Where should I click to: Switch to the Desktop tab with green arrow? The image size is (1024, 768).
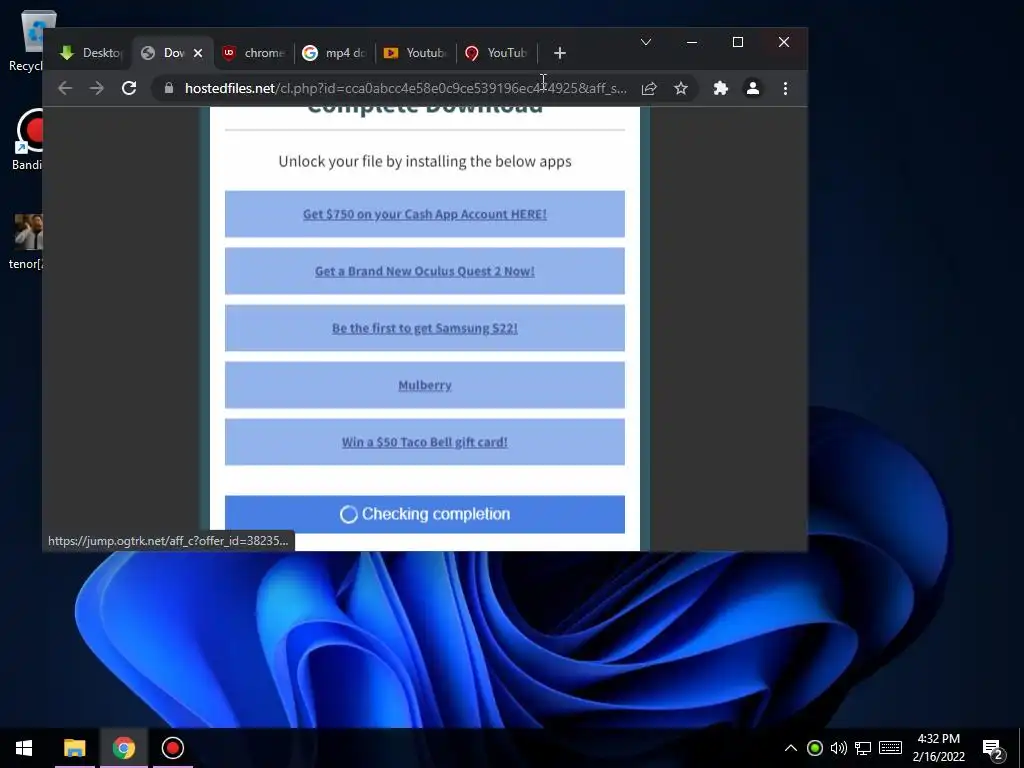point(90,53)
